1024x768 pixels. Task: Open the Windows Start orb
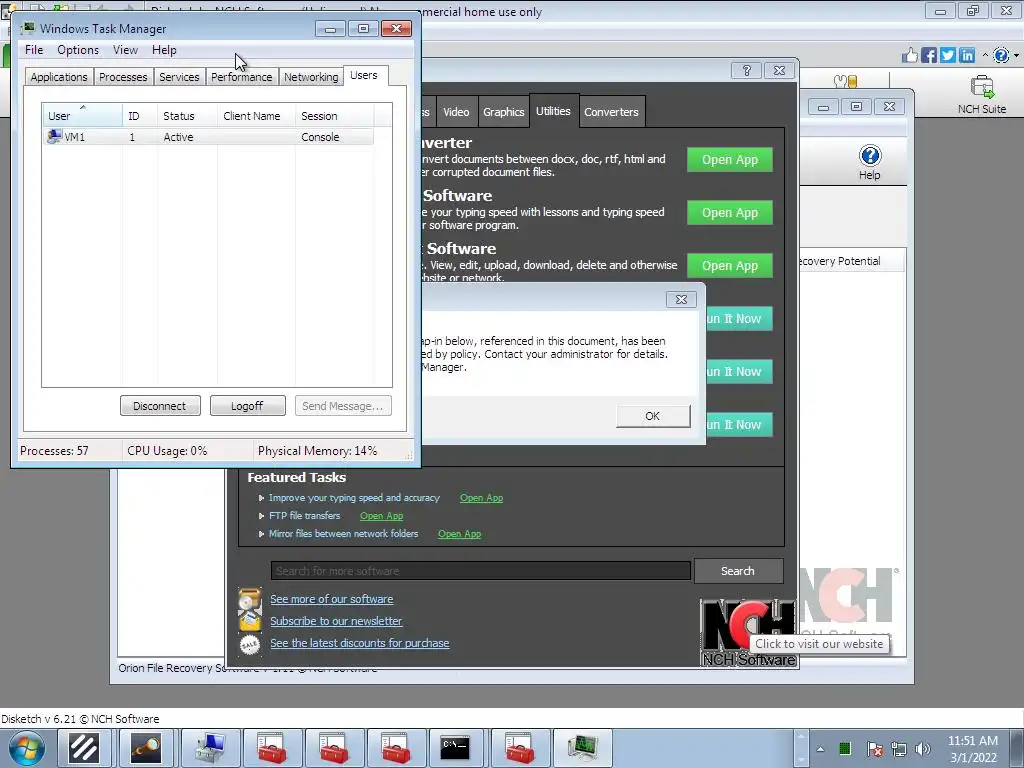click(26, 748)
